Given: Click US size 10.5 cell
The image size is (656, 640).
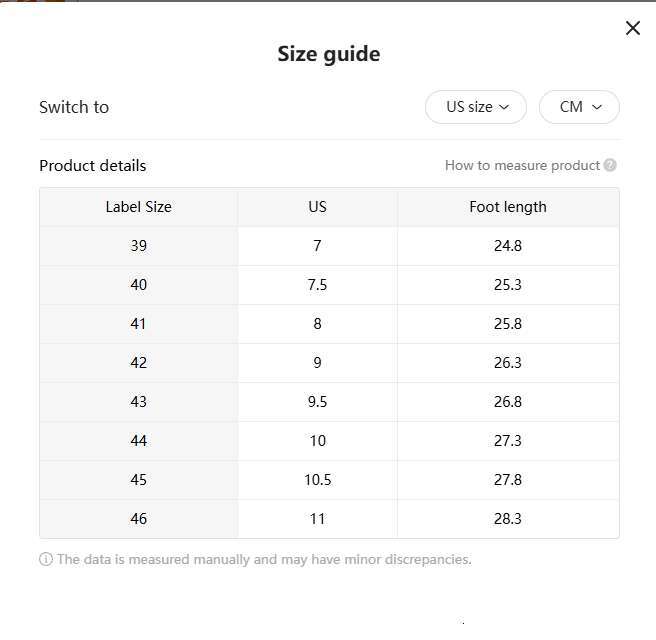Looking at the screenshot, I should coord(317,480).
